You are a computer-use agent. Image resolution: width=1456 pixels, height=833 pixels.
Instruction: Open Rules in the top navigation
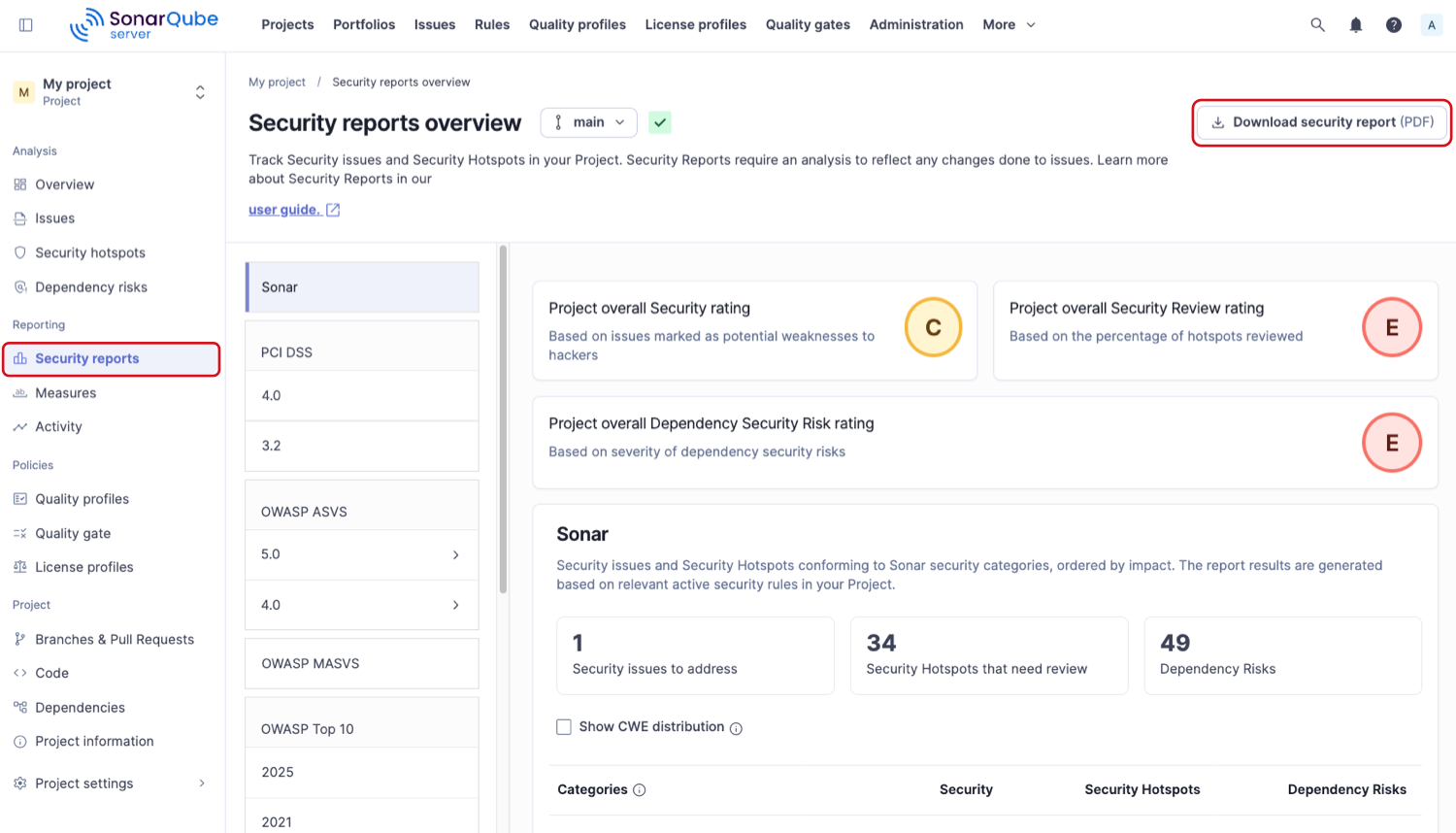[x=492, y=25]
